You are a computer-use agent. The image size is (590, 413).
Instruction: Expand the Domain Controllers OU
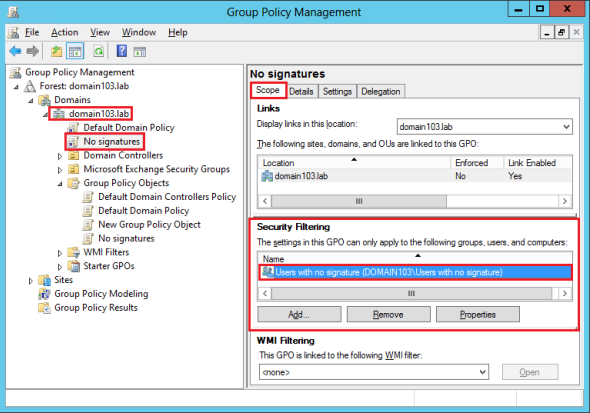(60, 156)
